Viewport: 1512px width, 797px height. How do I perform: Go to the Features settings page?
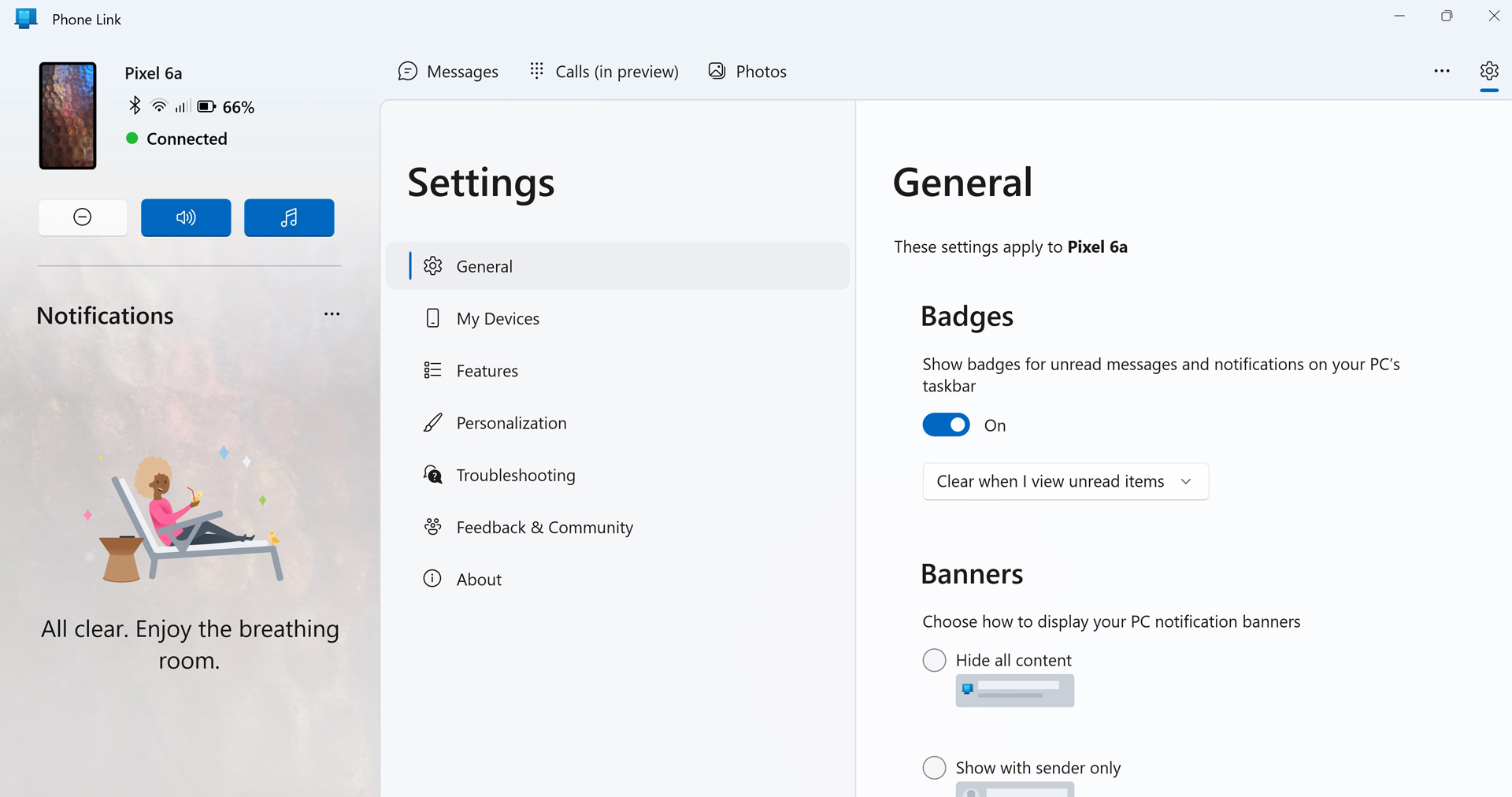click(487, 371)
